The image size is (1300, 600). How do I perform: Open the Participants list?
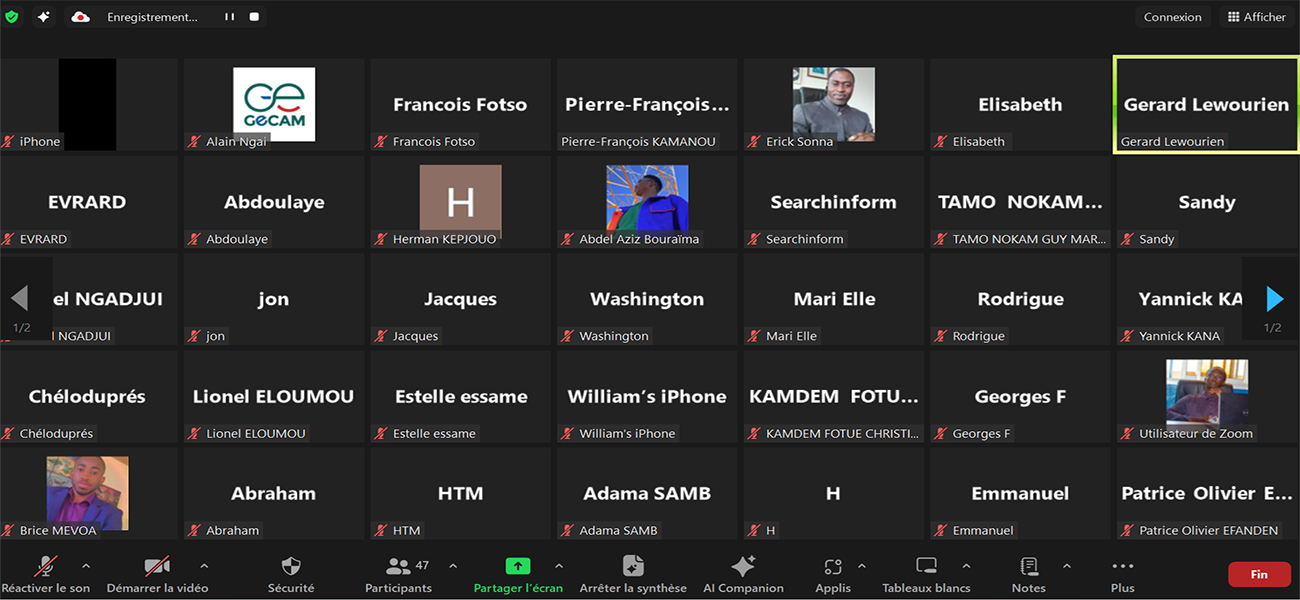point(398,573)
